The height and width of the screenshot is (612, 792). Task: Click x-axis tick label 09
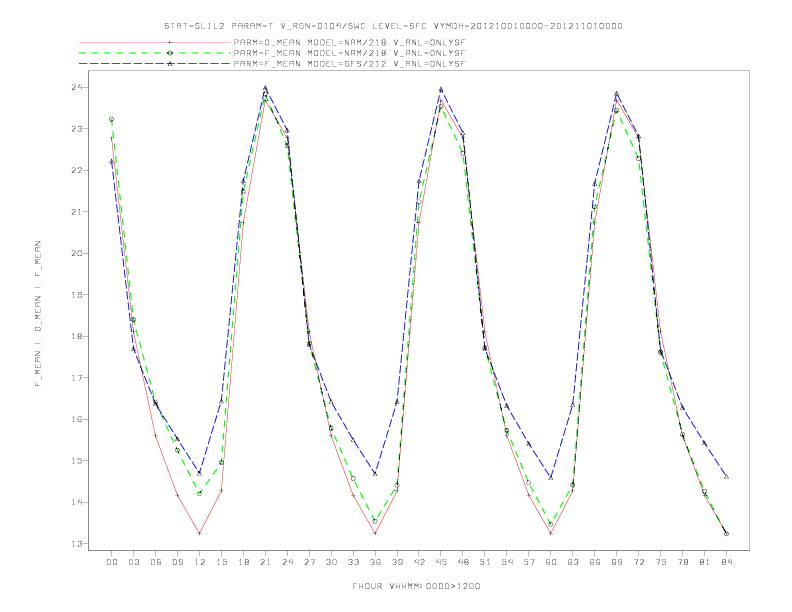pos(177,562)
